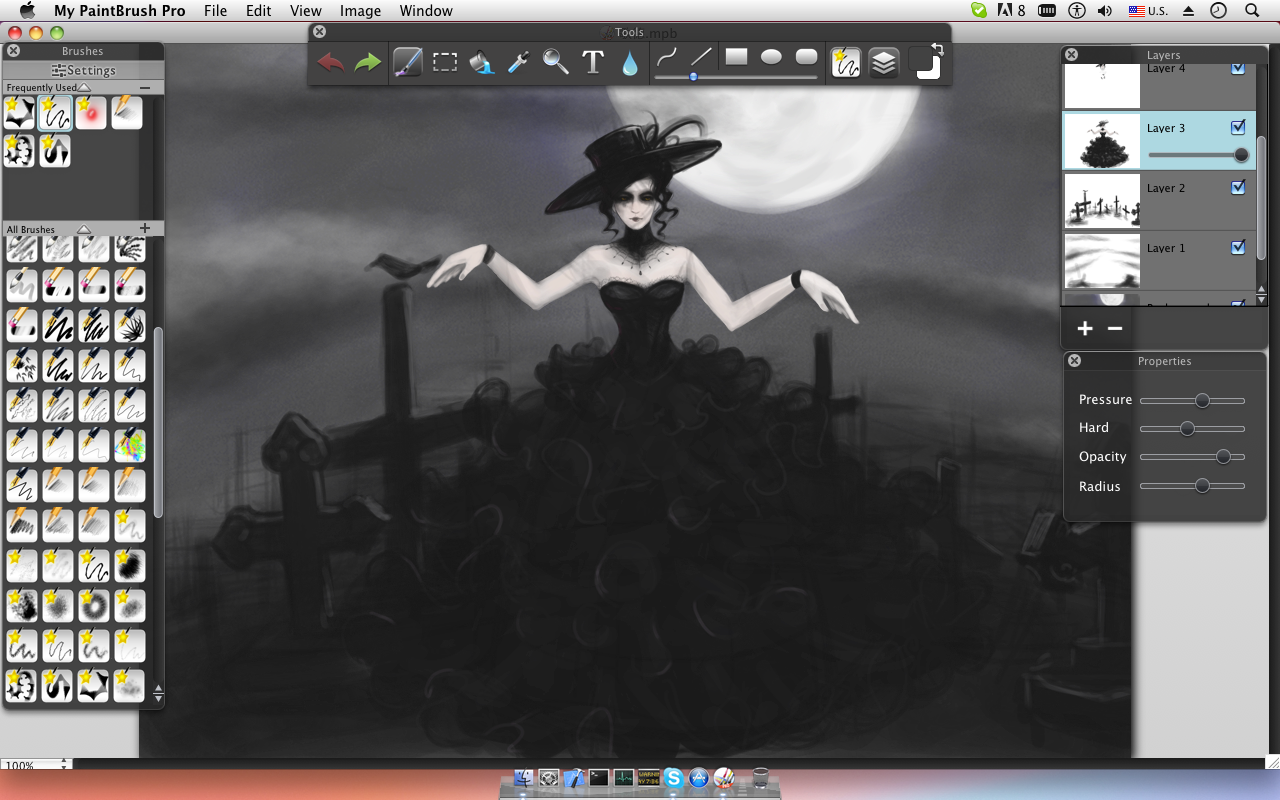Open Skype from the Dock

(x=673, y=777)
